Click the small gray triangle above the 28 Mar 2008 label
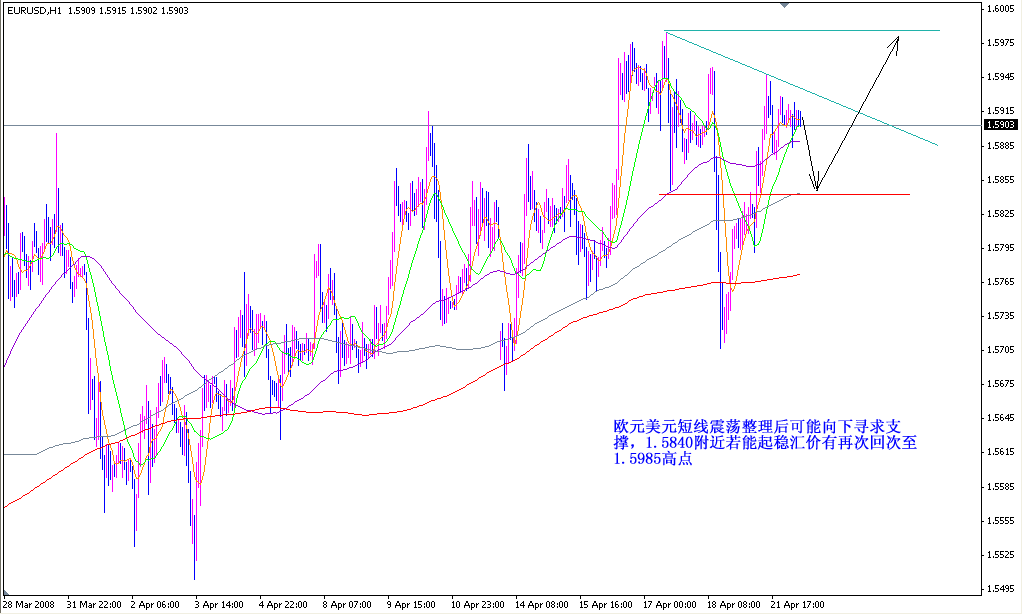The width and height of the screenshot is (1023, 614). (7, 593)
